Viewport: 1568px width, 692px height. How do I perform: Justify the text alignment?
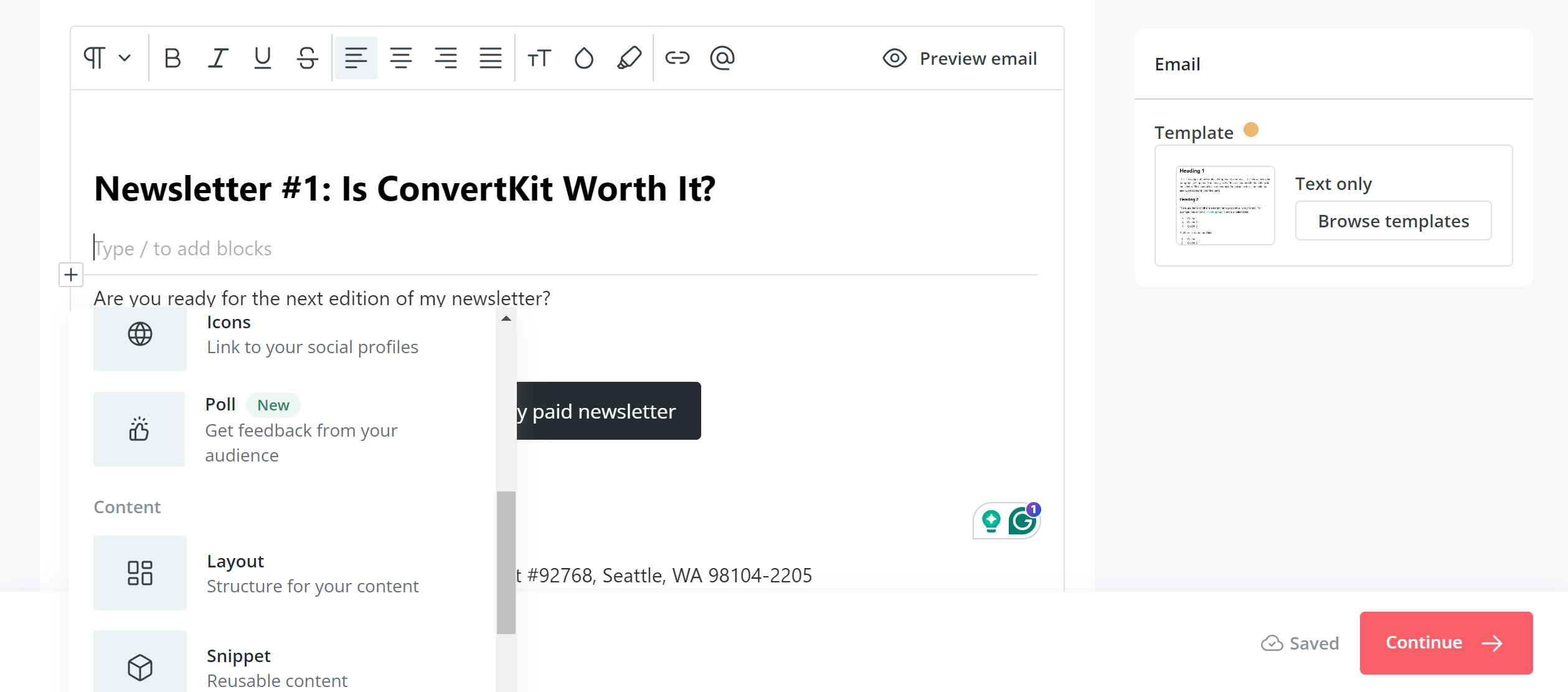point(490,58)
